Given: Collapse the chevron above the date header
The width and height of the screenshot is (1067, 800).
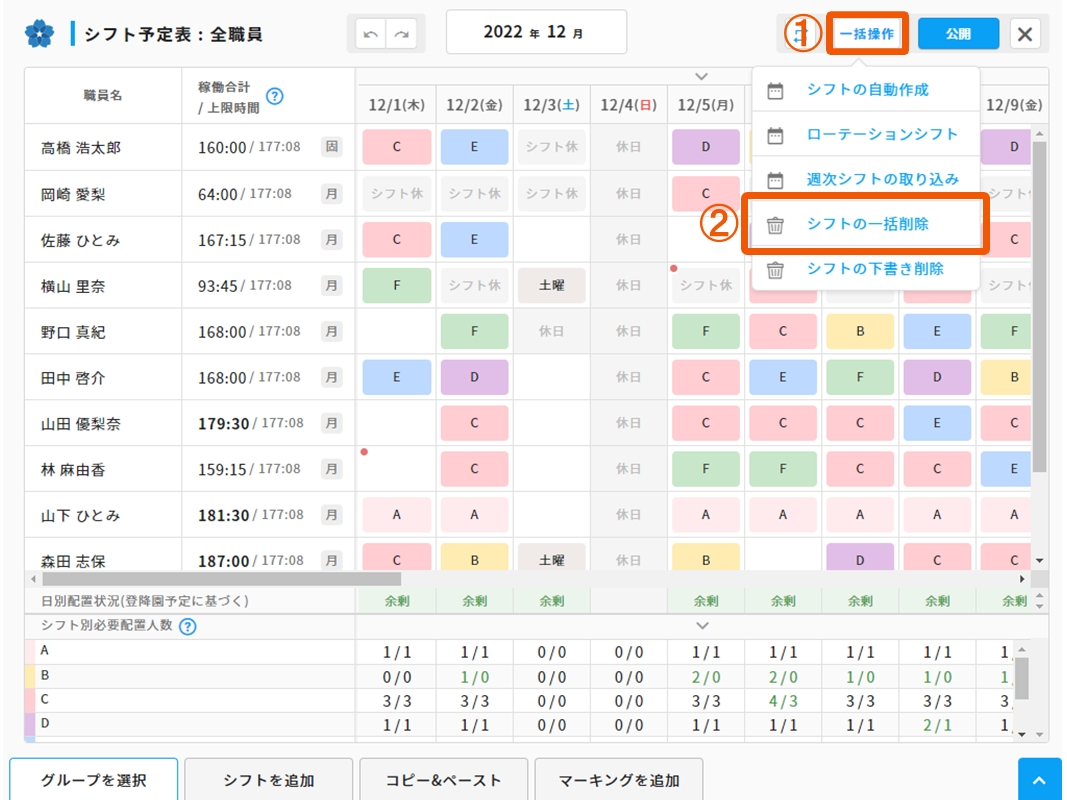Looking at the screenshot, I should tap(702, 76).
